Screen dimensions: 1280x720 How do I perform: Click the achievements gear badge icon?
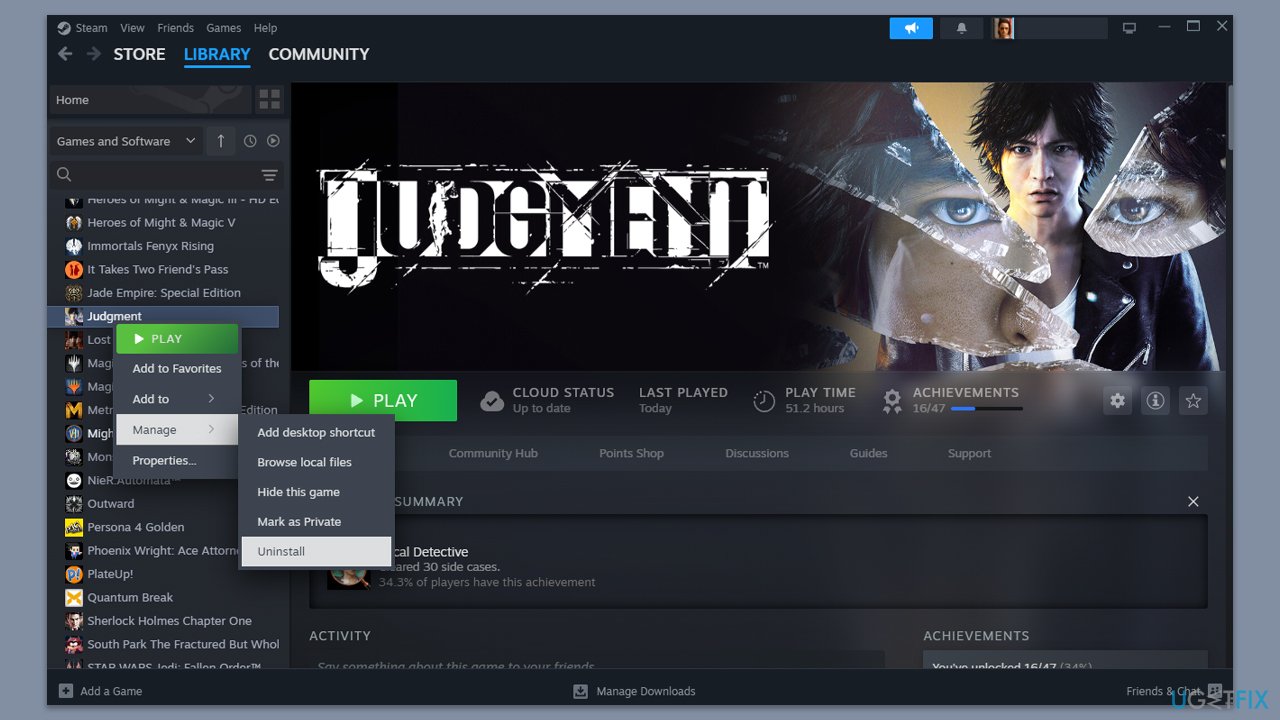(892, 400)
